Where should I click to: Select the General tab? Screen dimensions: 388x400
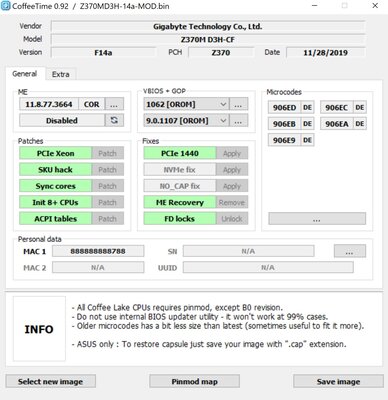(x=25, y=74)
